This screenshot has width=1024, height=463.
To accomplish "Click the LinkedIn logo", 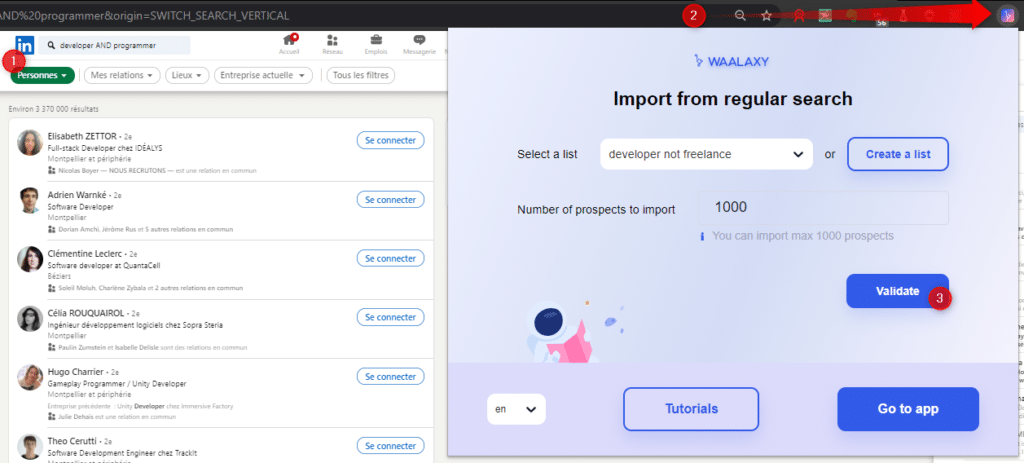I will point(24,45).
